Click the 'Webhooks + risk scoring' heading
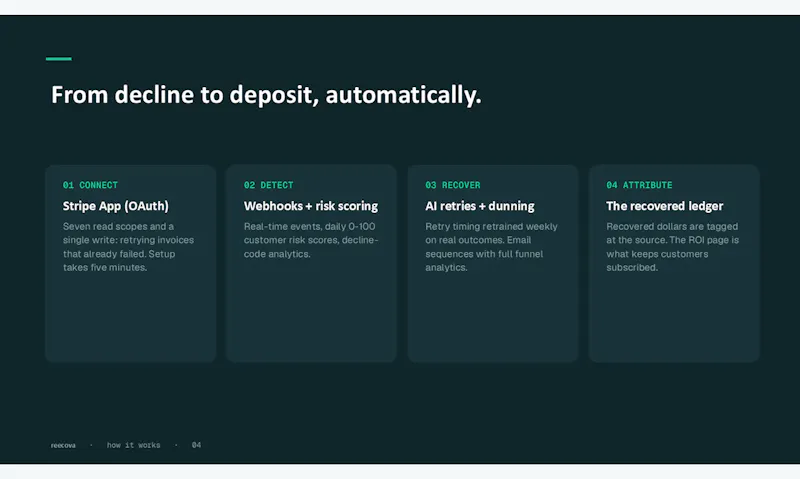 coord(311,206)
